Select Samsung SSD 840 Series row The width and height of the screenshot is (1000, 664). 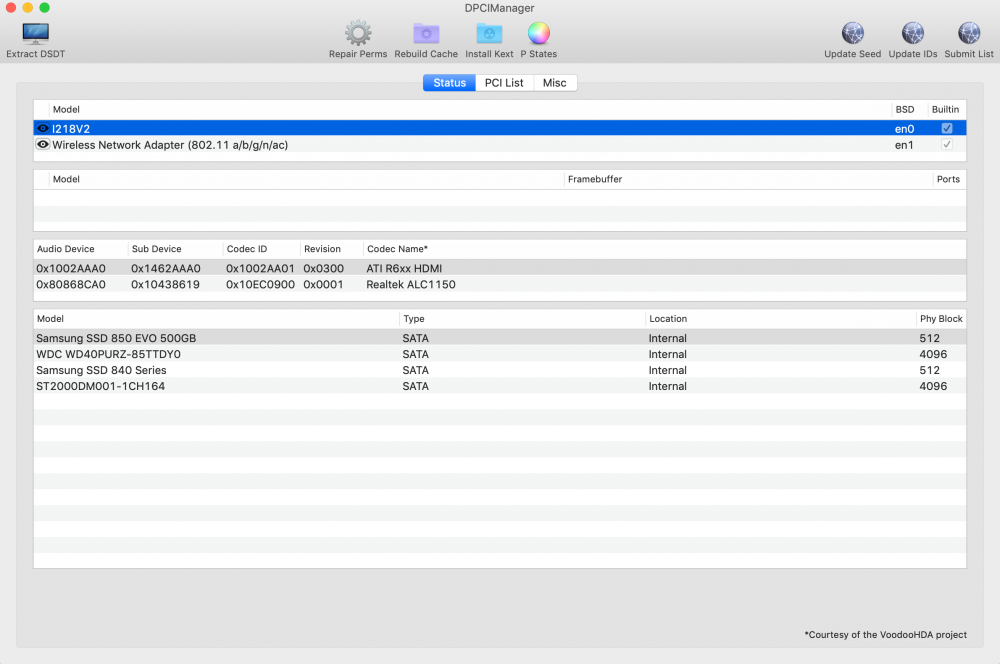[x=500, y=369]
